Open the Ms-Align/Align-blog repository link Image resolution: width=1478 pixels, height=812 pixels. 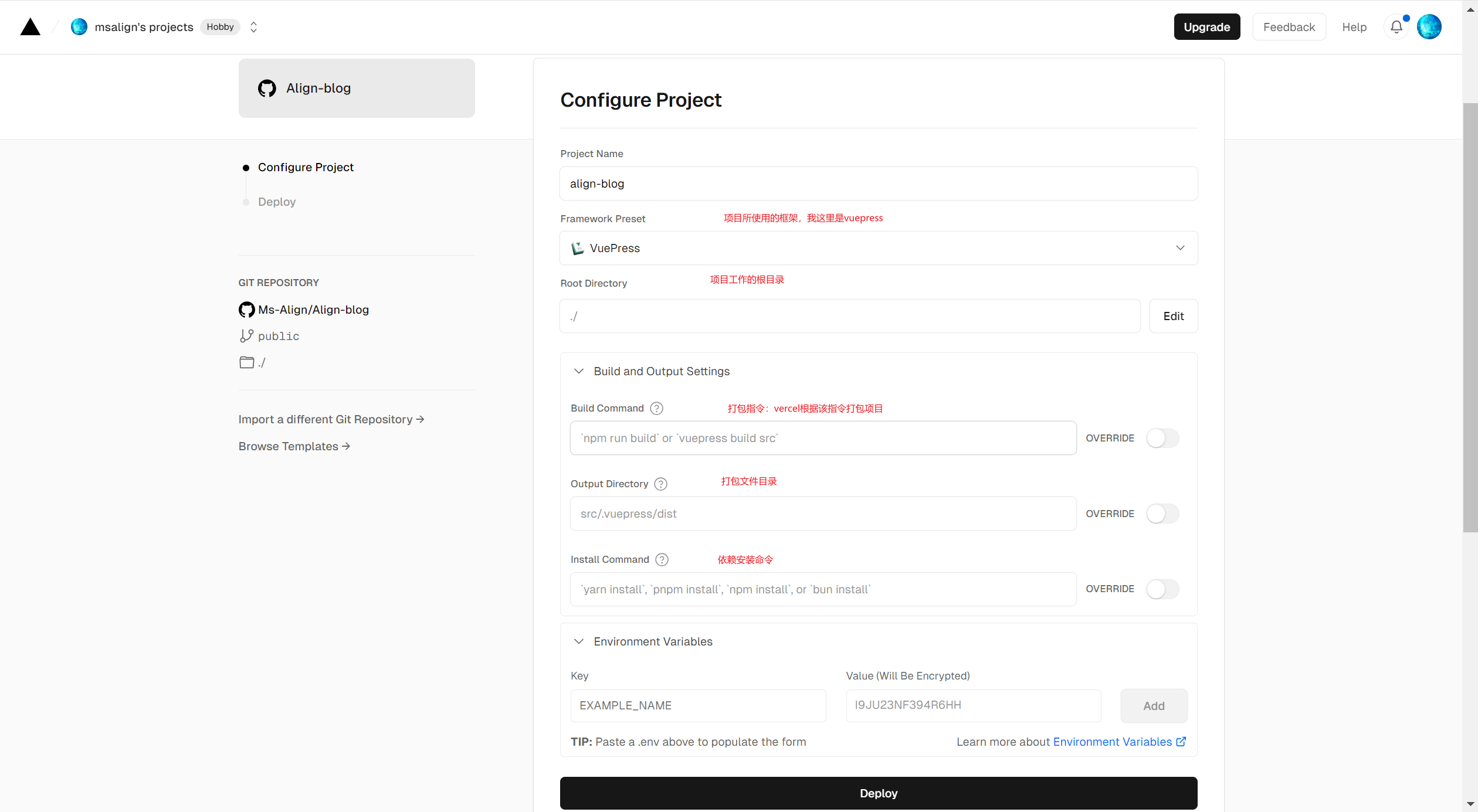pos(313,310)
